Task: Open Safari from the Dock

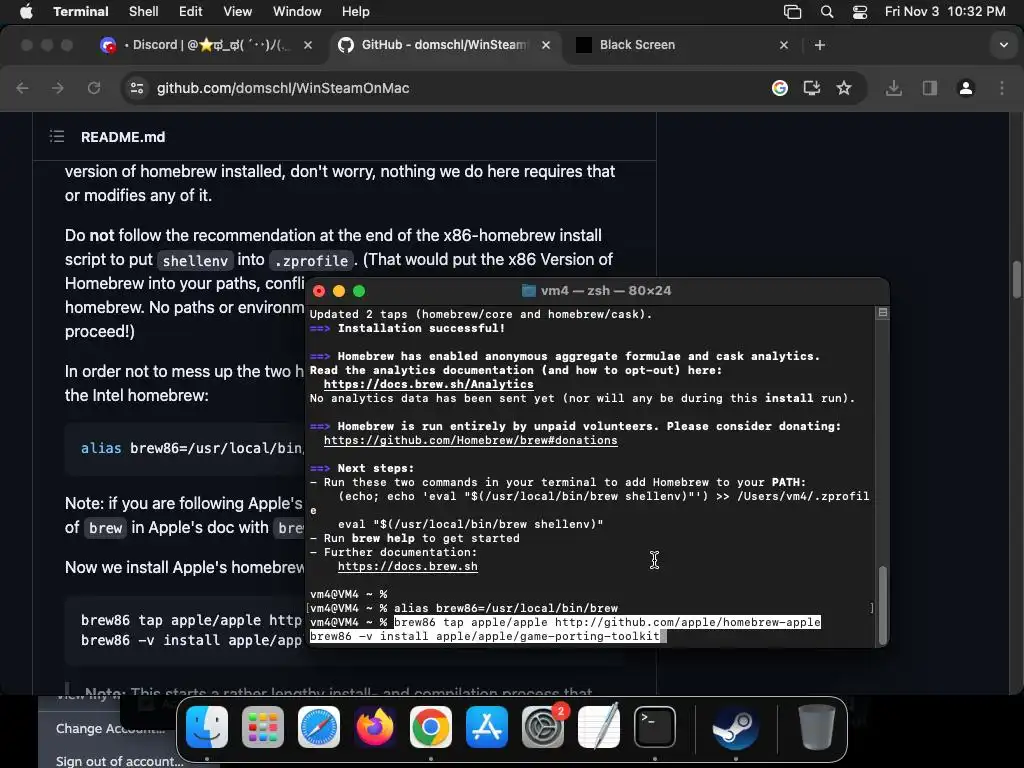Action: coord(319,727)
